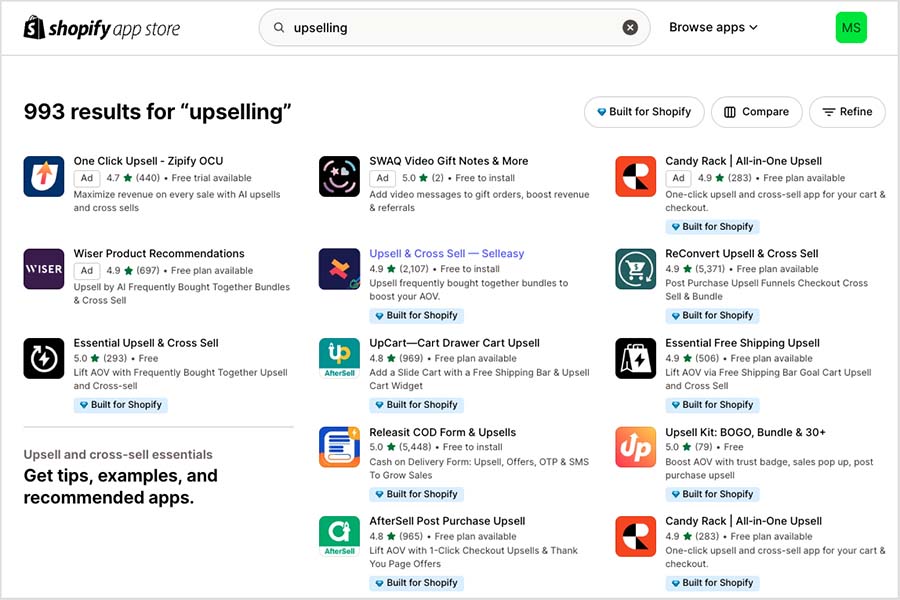Viewport: 900px width, 600px height.
Task: Open the Releasit COD Form icon
Action: 339,447
